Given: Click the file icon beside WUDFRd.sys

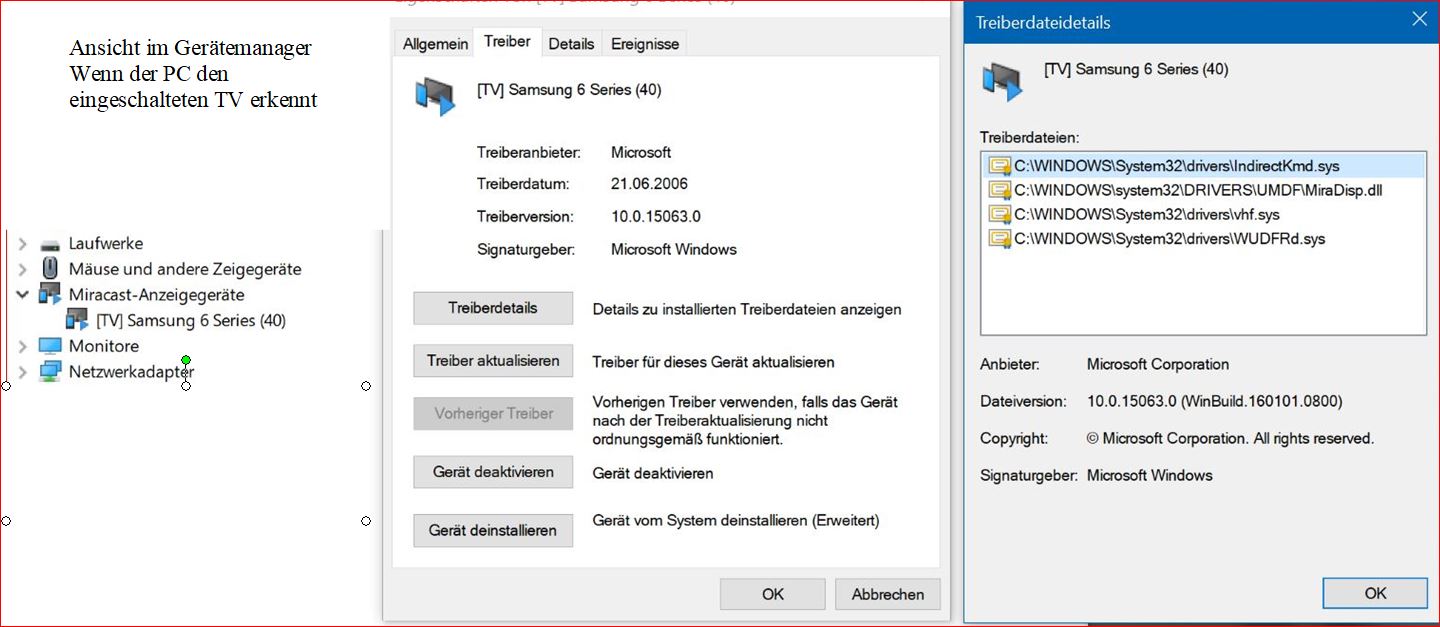Looking at the screenshot, I should [x=999, y=239].
